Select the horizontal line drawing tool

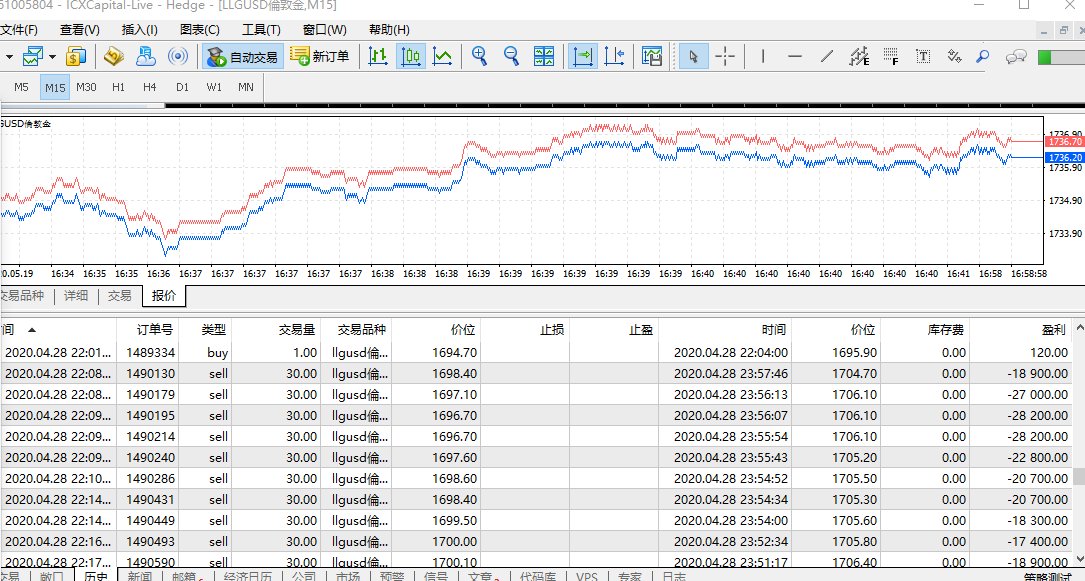pyautogui.click(x=795, y=56)
